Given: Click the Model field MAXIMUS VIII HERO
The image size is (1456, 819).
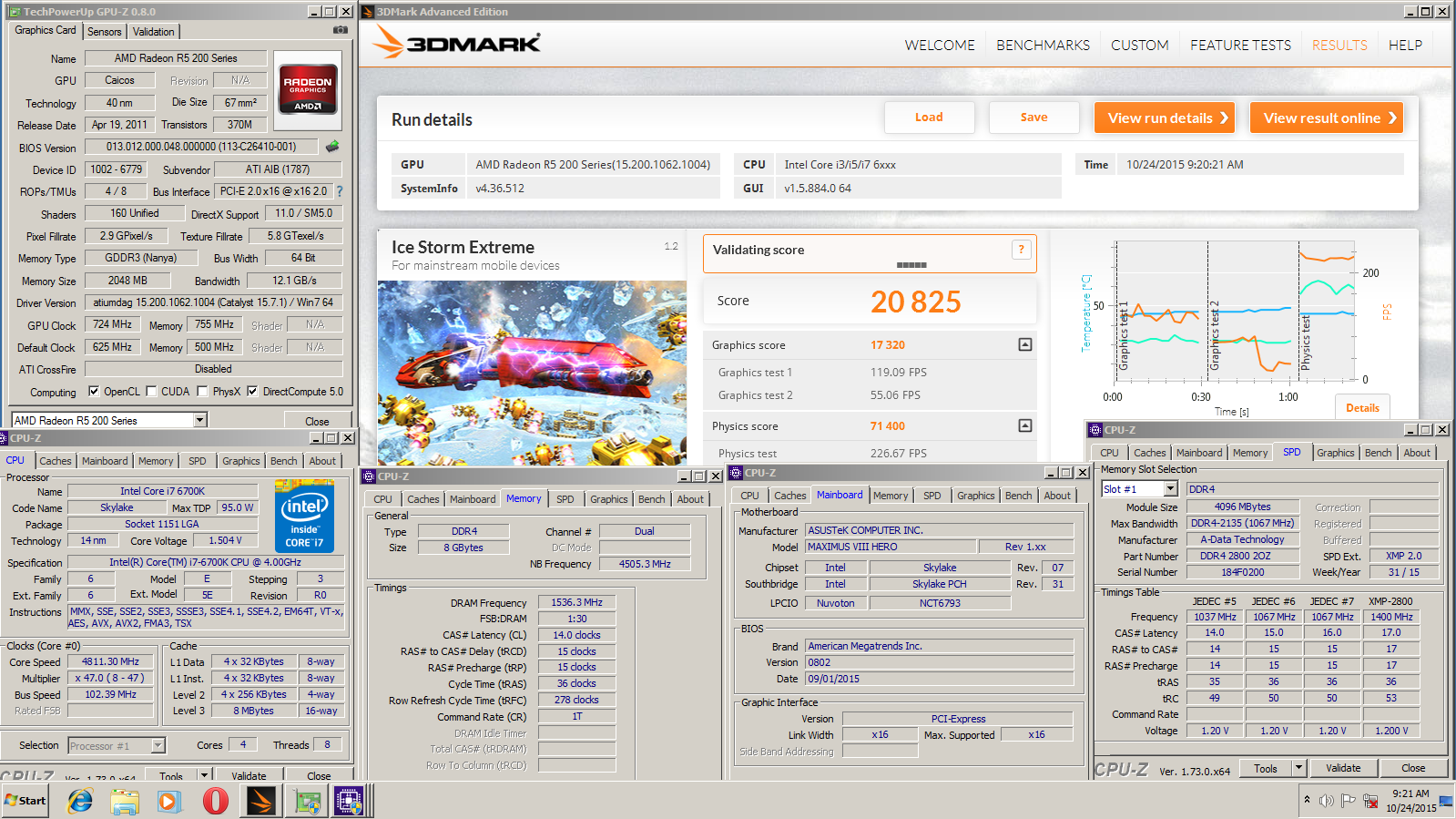Looking at the screenshot, I should point(891,547).
